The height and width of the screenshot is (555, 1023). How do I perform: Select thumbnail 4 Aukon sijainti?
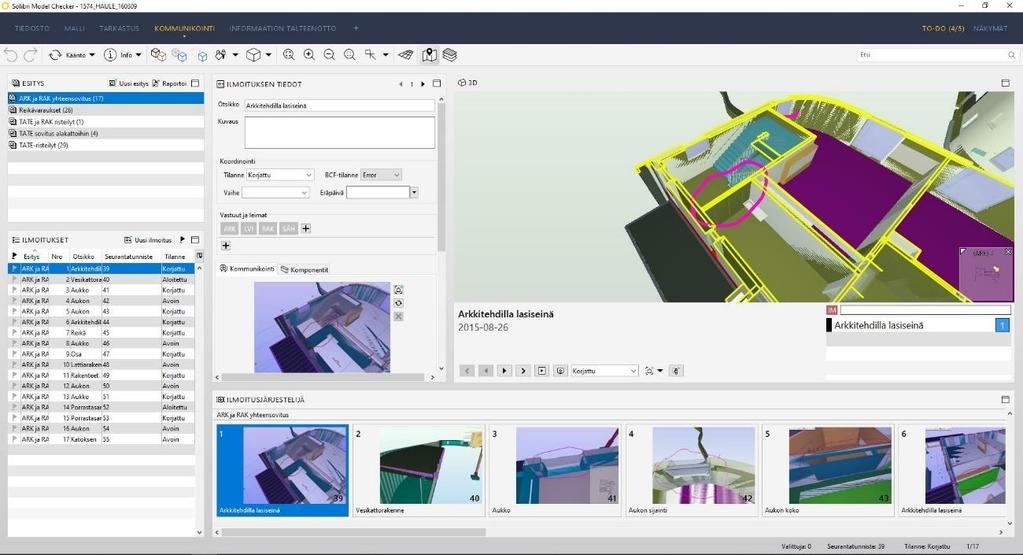coord(692,470)
